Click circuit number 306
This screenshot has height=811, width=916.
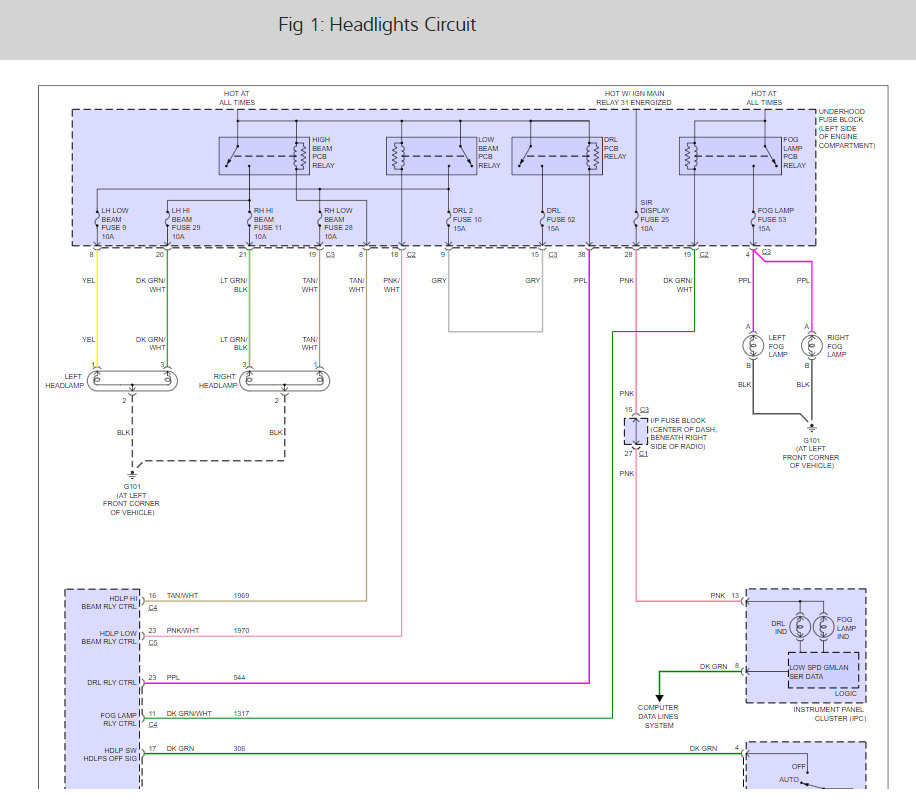tap(240, 748)
